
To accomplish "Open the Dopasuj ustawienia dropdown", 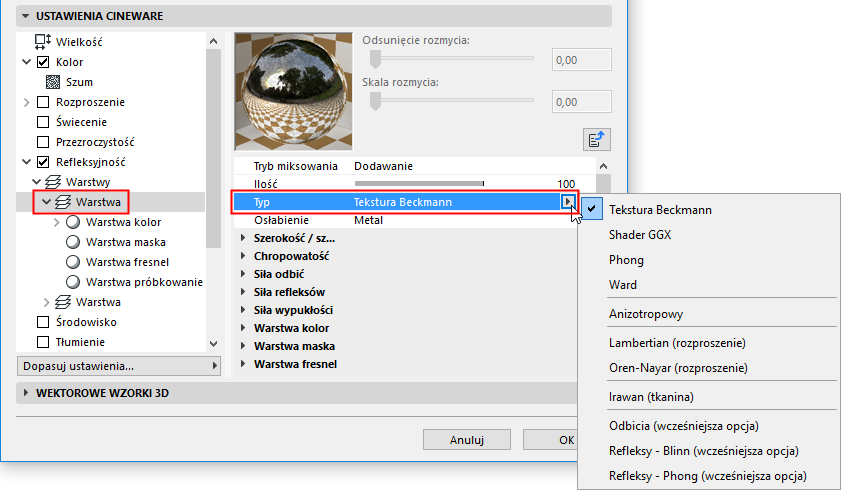I will pos(119,367).
